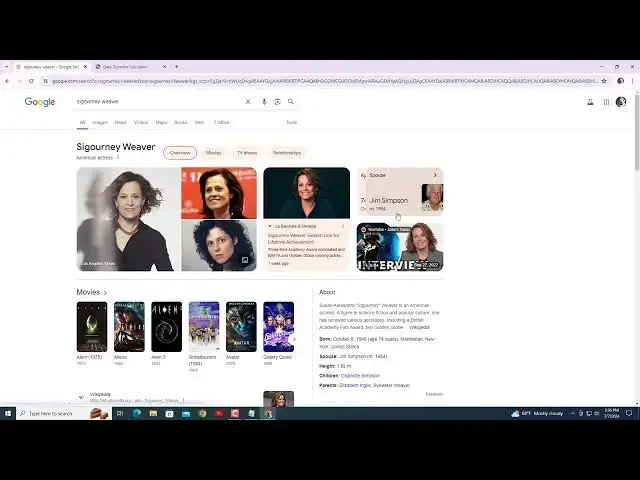Click the browser address bar URL
This screenshot has height=480, width=640.
point(324,81)
